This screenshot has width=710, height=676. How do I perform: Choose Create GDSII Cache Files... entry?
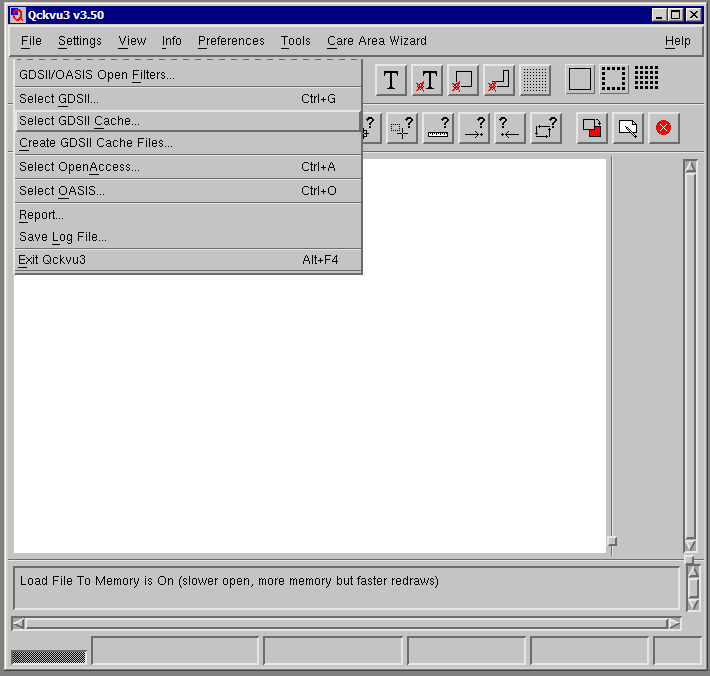[188, 143]
